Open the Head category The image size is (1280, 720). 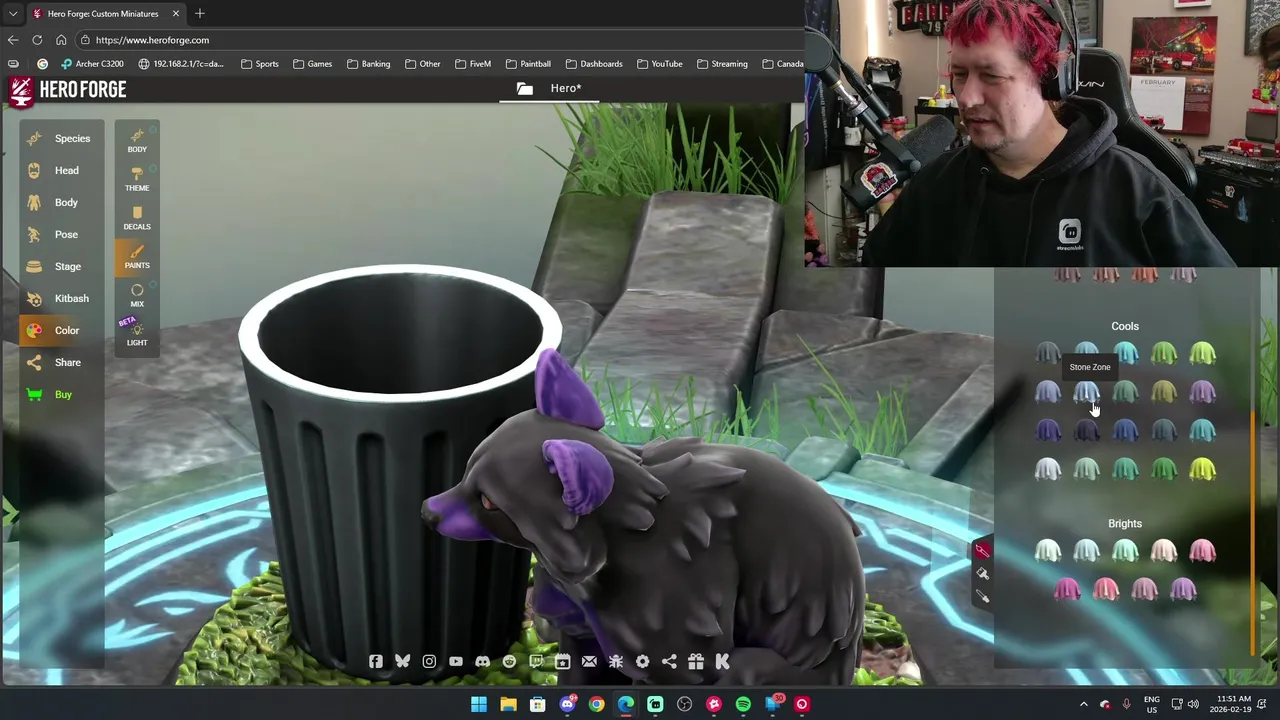point(61,170)
